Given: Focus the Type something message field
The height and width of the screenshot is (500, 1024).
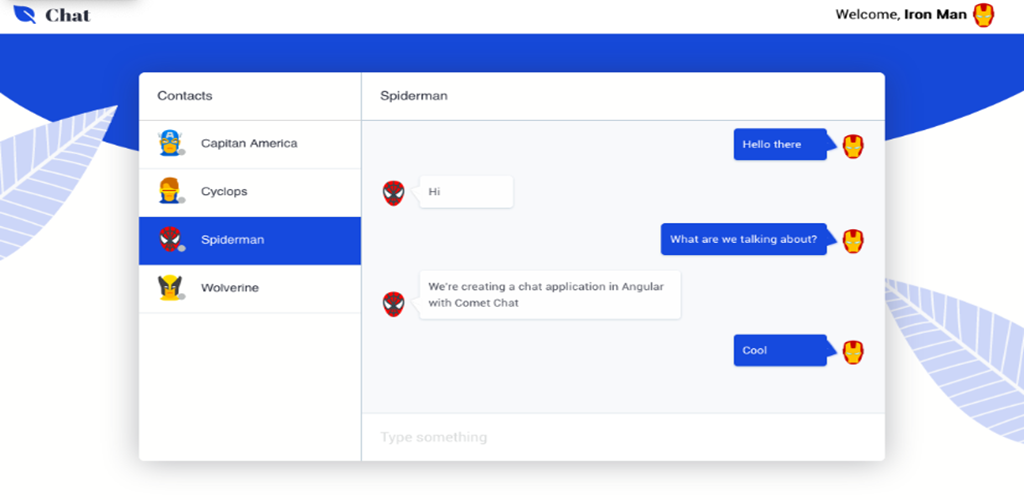Looking at the screenshot, I should [623, 437].
